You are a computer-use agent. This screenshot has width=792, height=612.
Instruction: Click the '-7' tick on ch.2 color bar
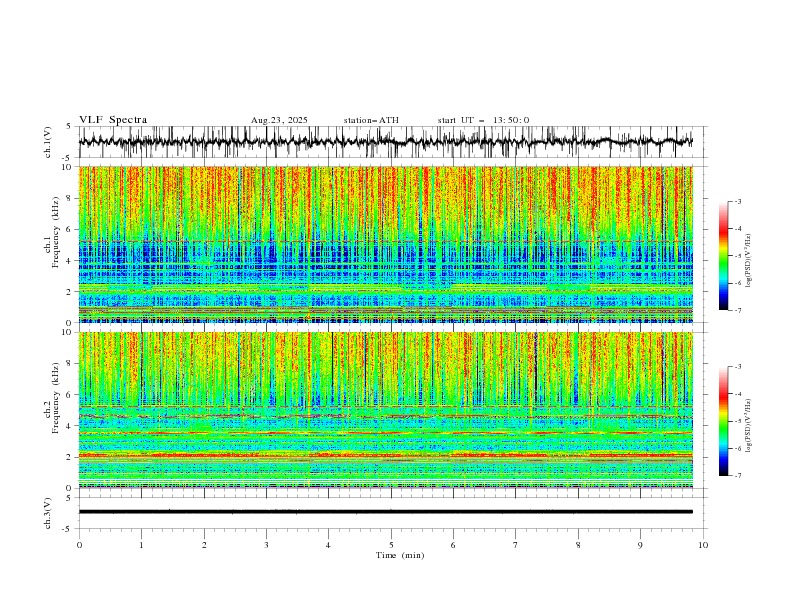tap(738, 476)
